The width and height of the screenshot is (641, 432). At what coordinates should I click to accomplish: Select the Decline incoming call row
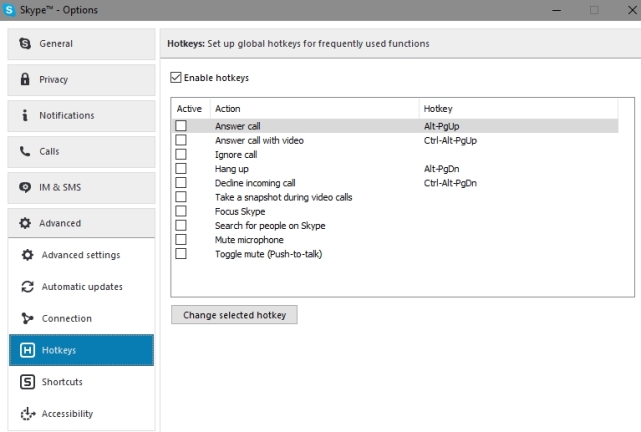pyautogui.click(x=395, y=183)
